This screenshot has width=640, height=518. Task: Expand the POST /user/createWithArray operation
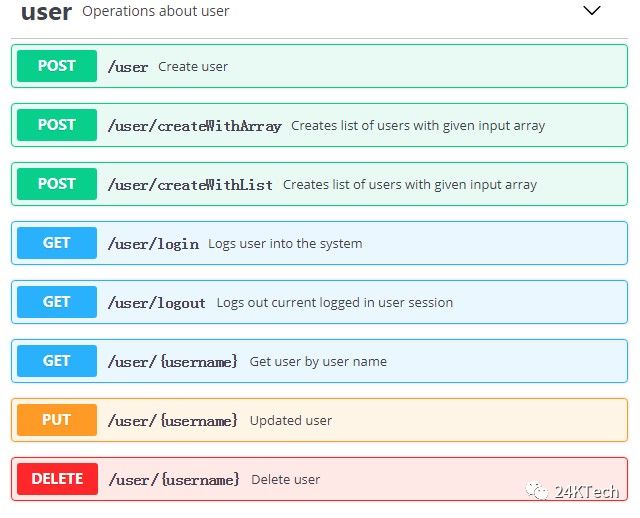coord(319,125)
